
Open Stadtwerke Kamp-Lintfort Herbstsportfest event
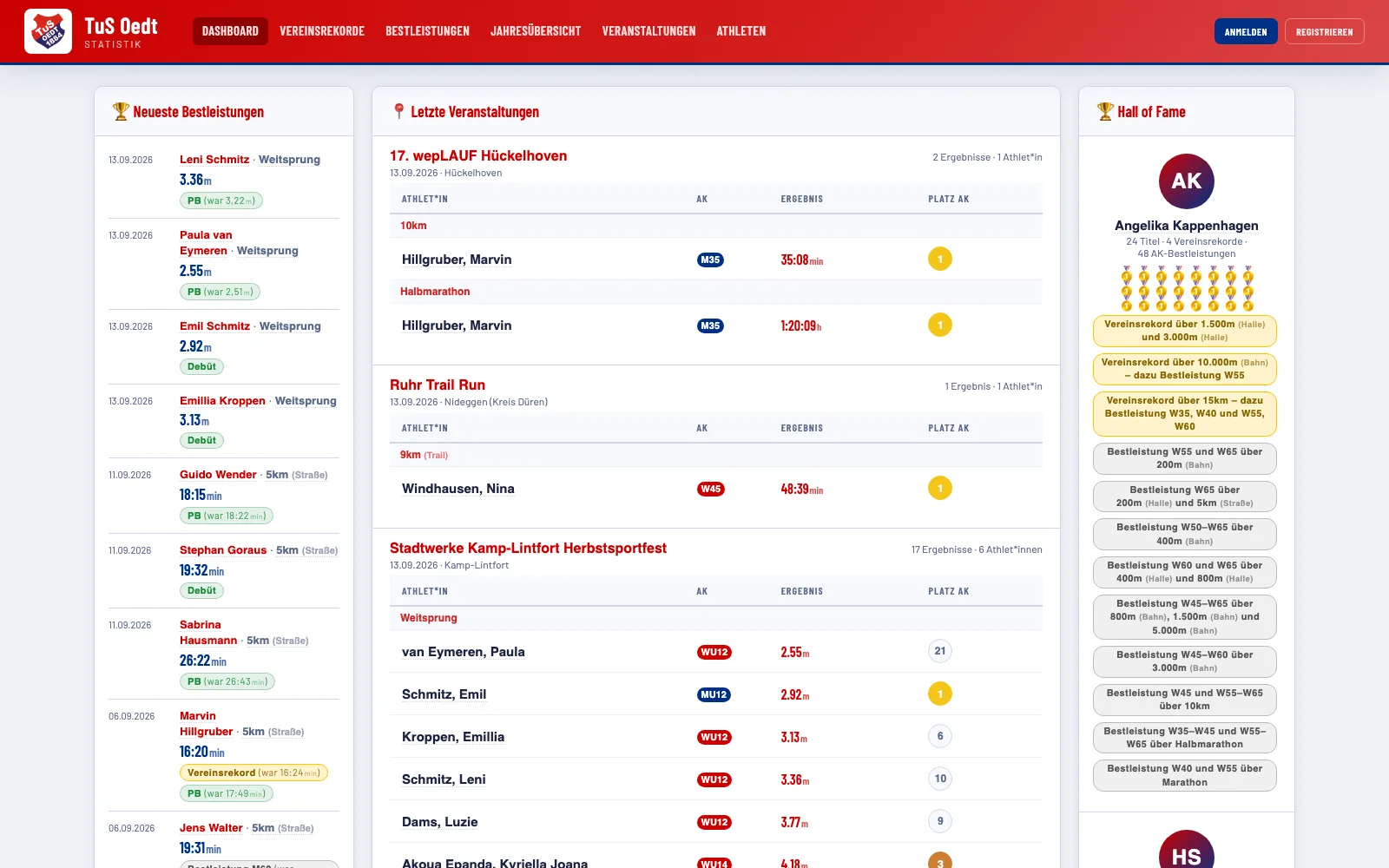click(528, 549)
